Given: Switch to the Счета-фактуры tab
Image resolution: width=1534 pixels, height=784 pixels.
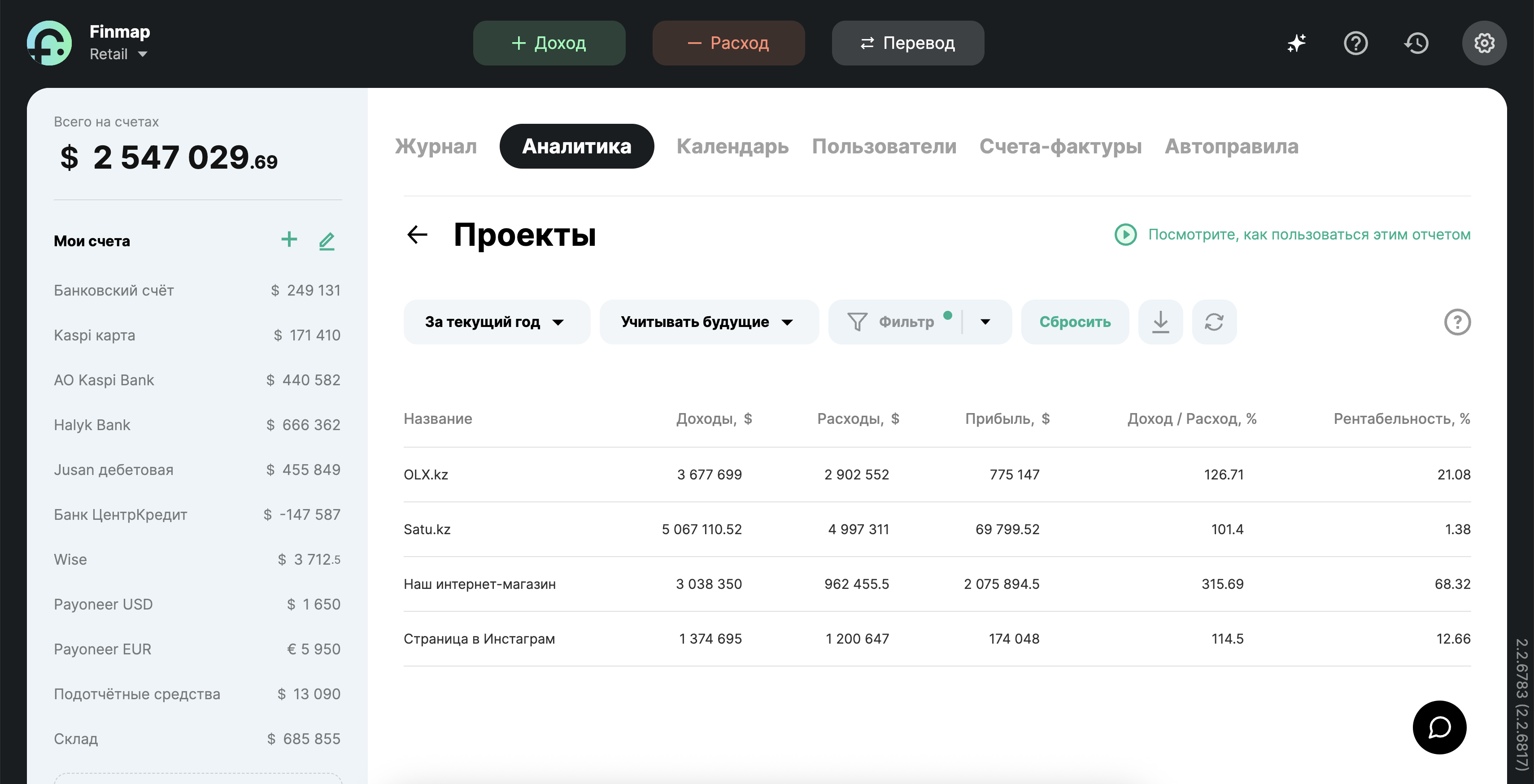Looking at the screenshot, I should pyautogui.click(x=1061, y=147).
